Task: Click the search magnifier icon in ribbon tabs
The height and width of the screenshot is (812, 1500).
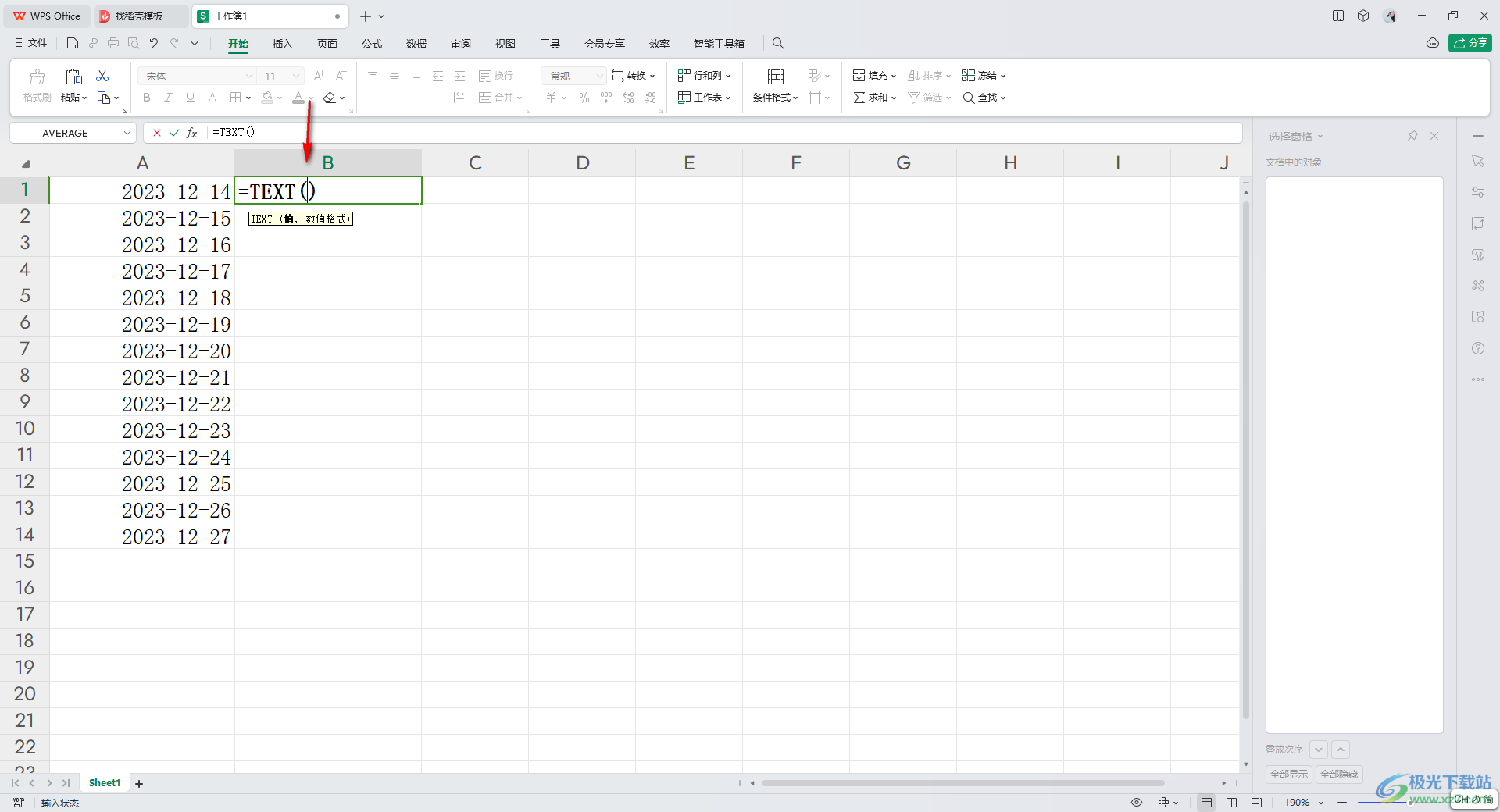Action: tap(778, 44)
